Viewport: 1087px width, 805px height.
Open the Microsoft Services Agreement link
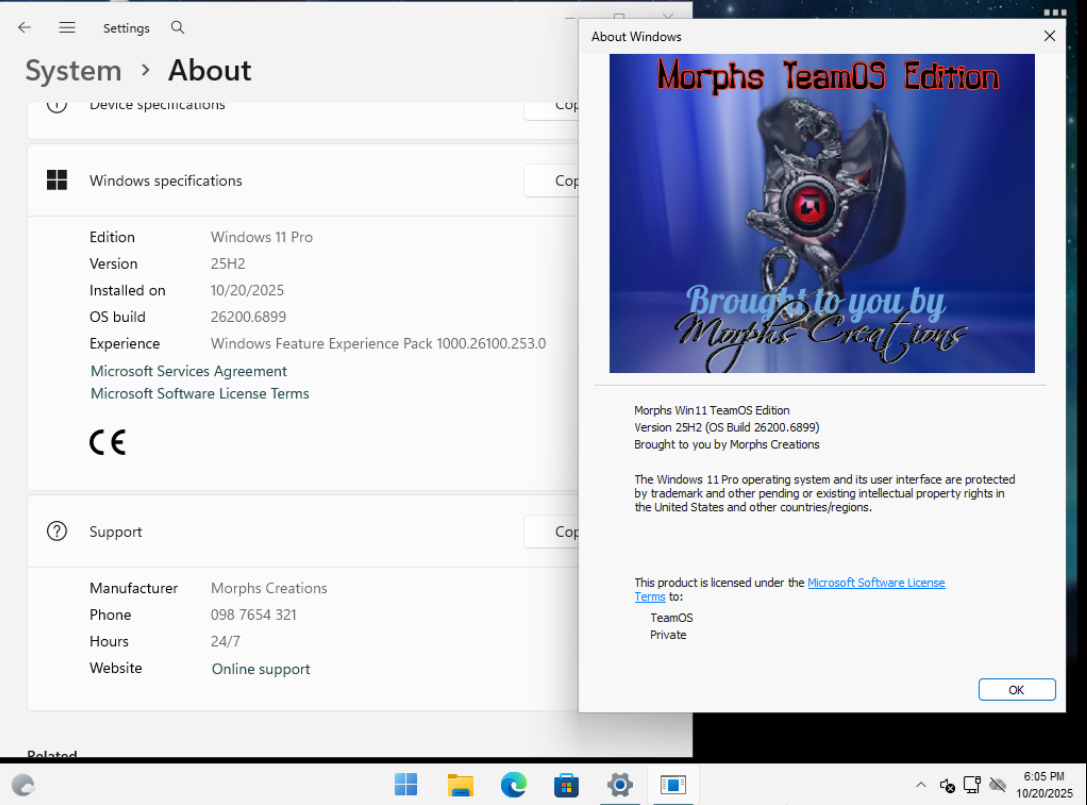point(189,371)
